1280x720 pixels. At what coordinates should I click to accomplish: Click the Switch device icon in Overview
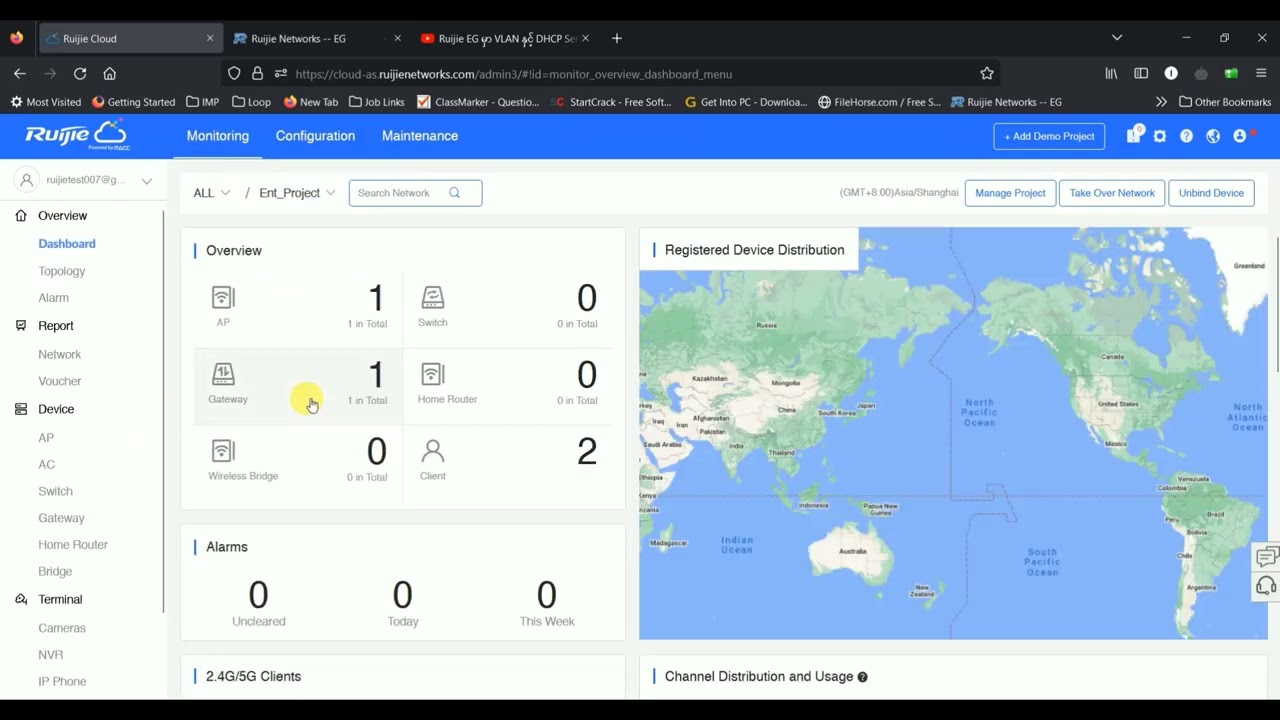(x=432, y=297)
